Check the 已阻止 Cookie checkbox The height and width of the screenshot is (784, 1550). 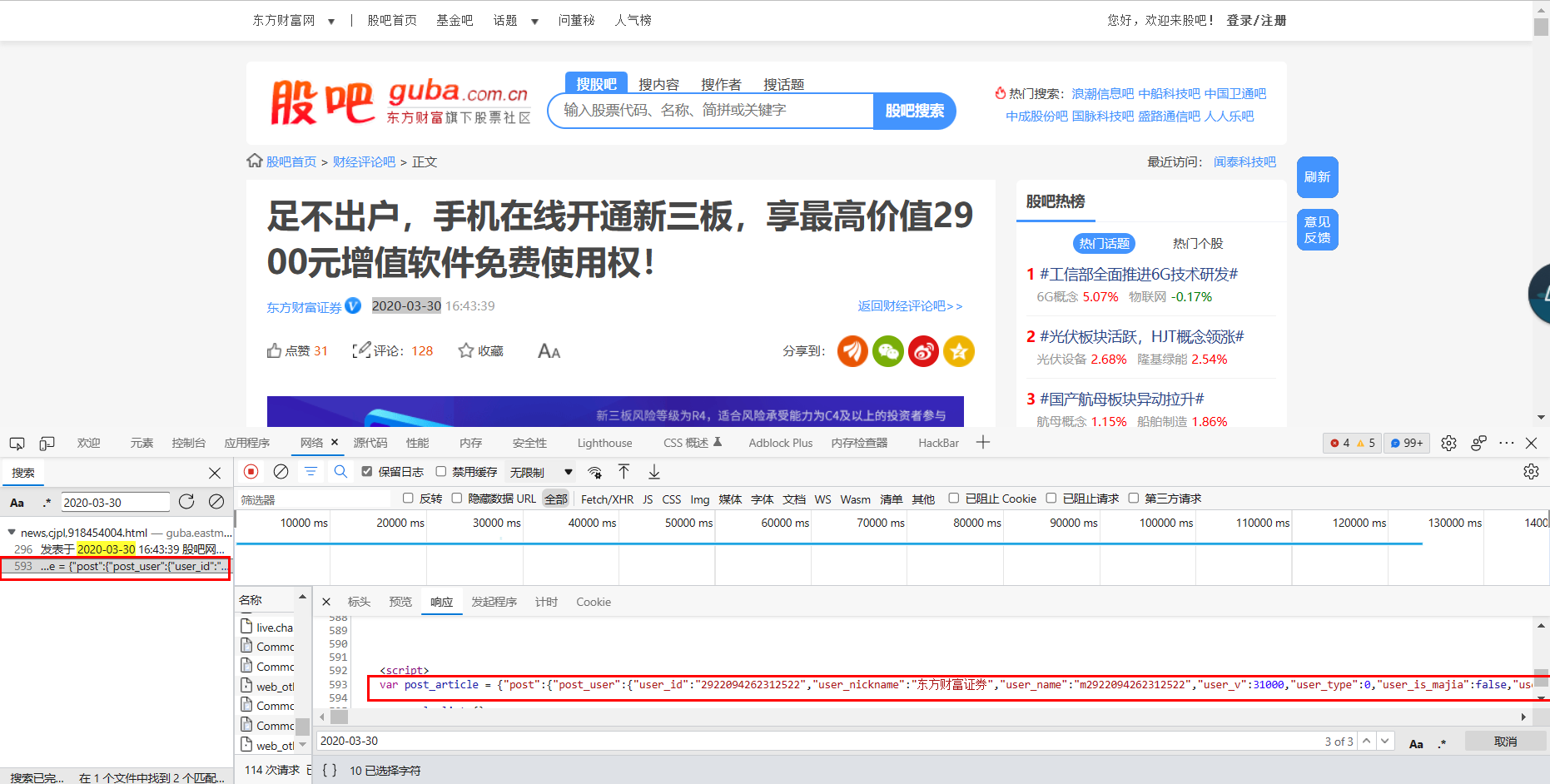[954, 499]
